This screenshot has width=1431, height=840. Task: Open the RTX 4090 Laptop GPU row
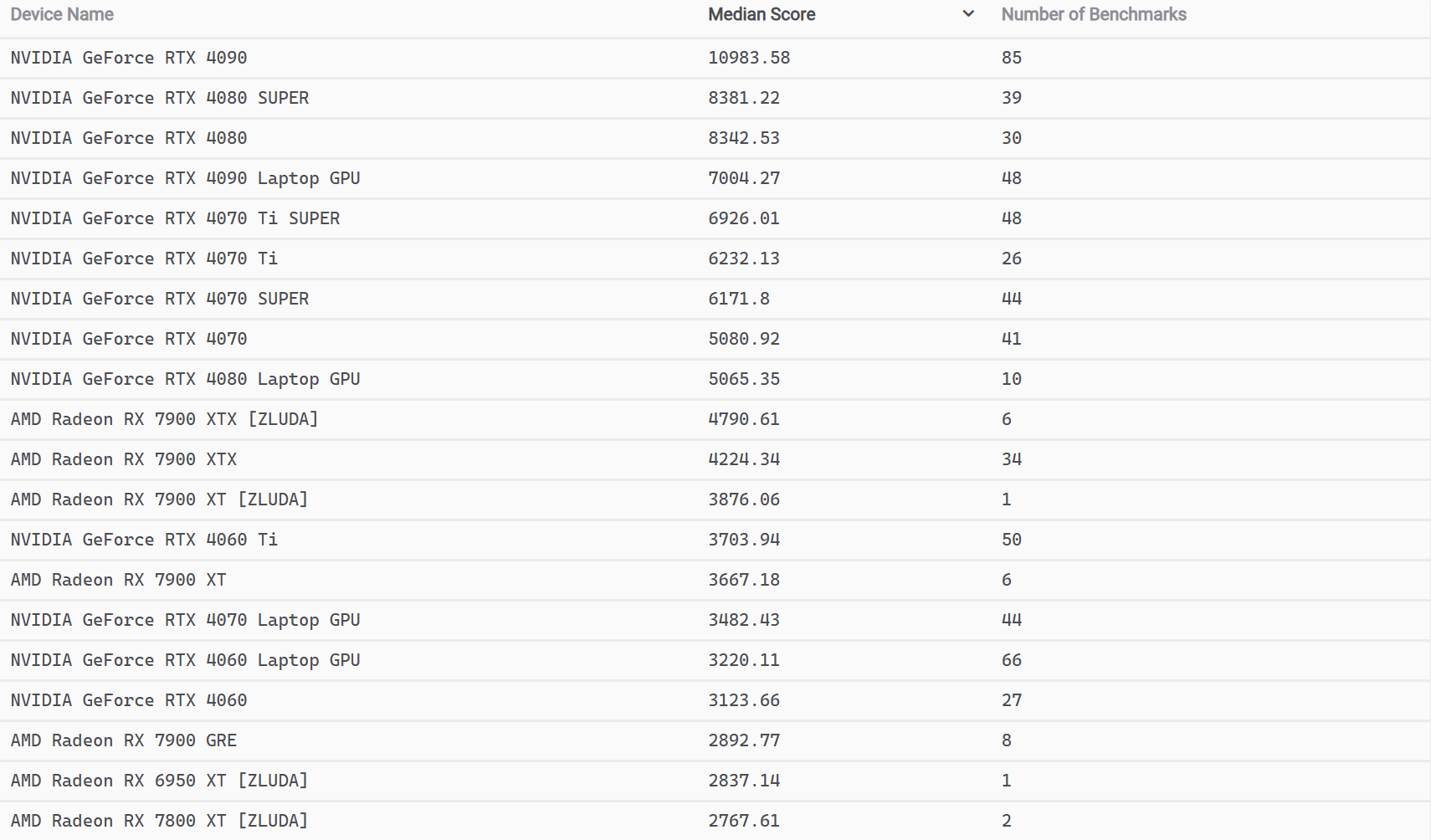pyautogui.click(x=715, y=178)
